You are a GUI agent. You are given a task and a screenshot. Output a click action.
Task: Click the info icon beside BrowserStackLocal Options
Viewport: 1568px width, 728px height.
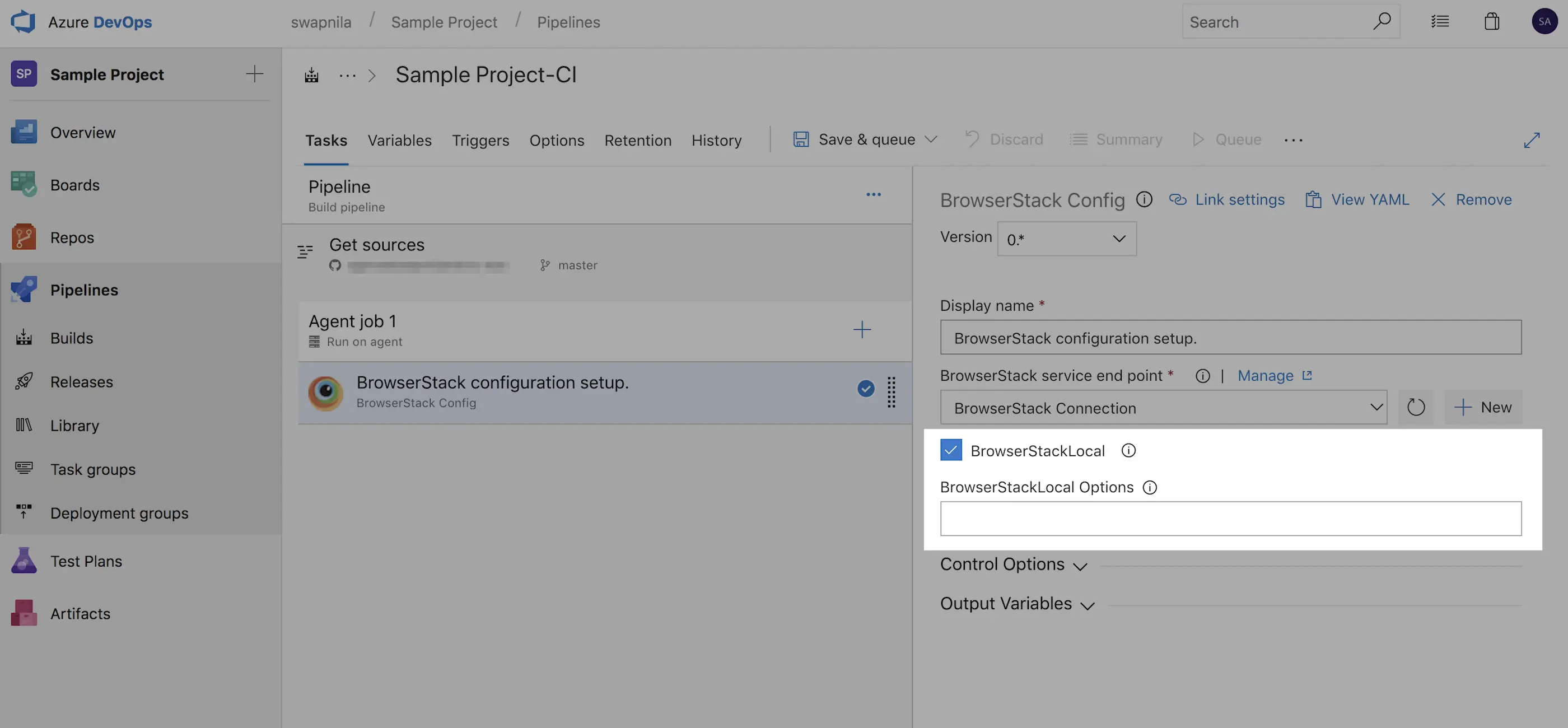point(1149,488)
